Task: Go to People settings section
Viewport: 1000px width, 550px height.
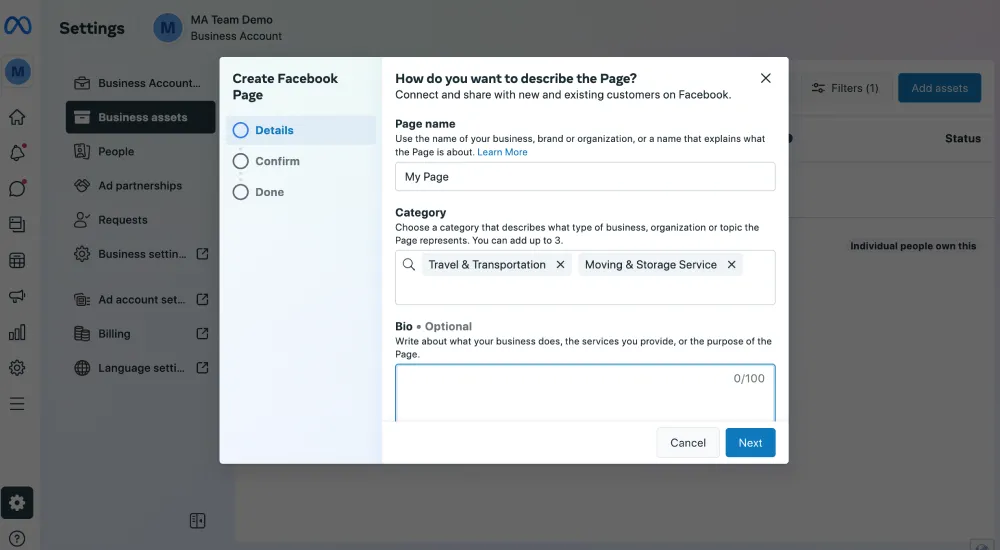Action: [116, 152]
